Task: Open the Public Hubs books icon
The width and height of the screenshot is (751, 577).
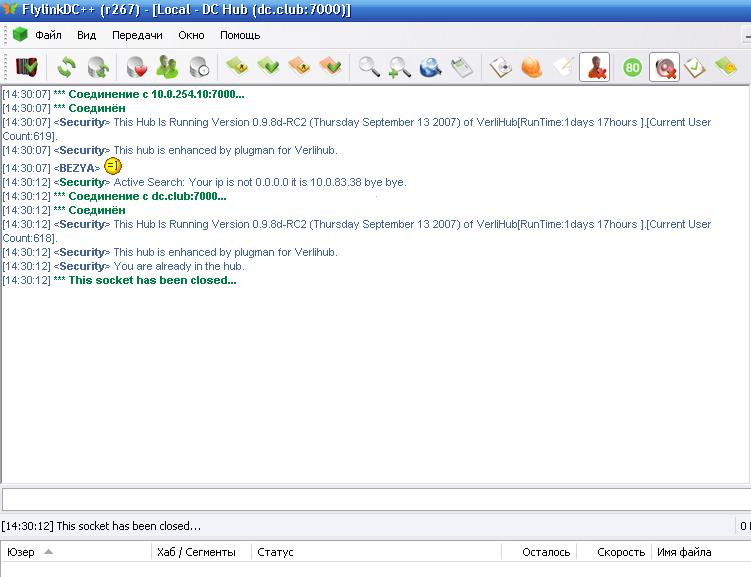Action: pyautogui.click(x=27, y=67)
